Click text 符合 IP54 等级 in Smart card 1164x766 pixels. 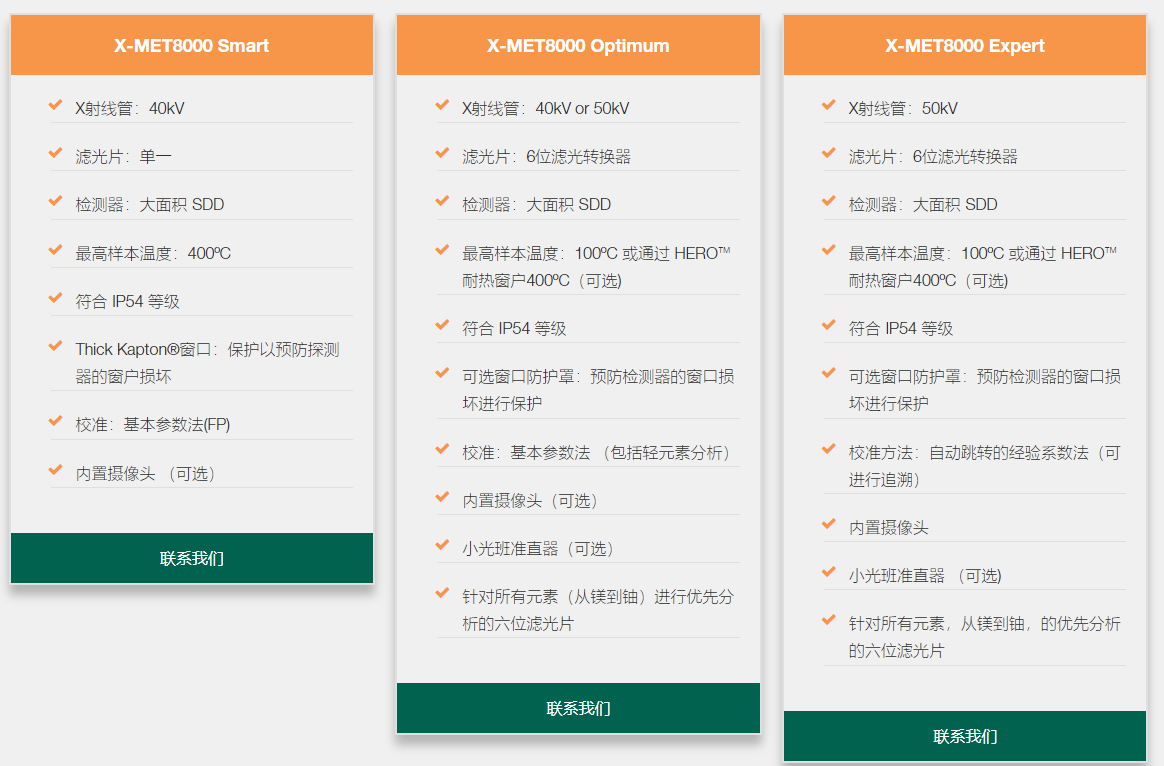click(127, 301)
